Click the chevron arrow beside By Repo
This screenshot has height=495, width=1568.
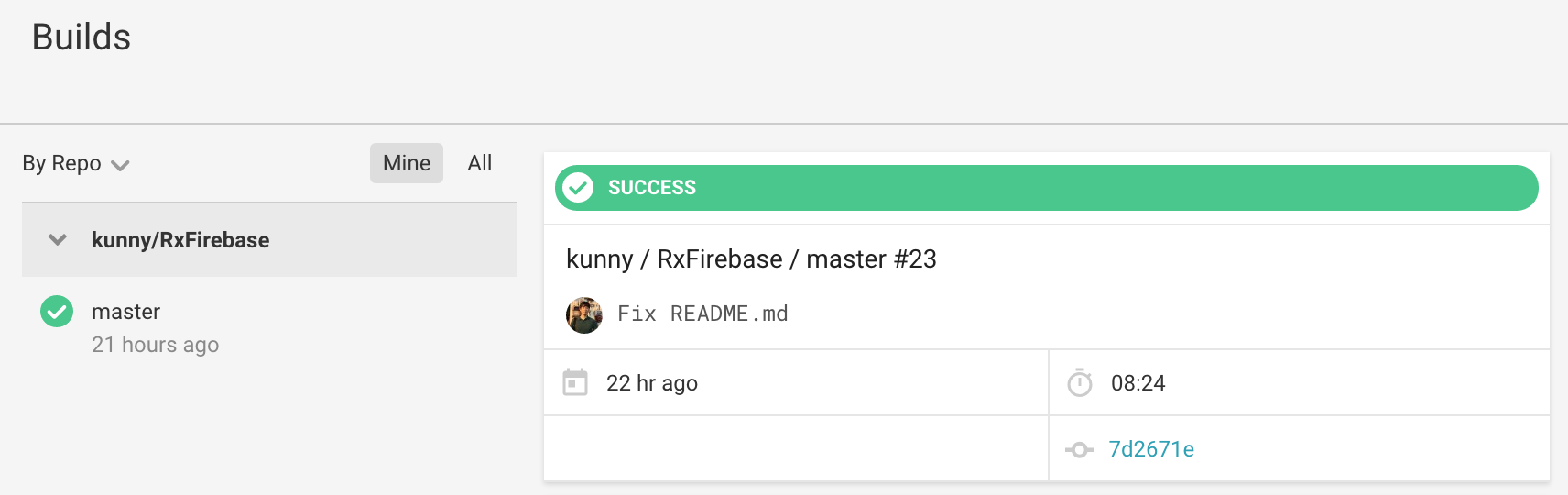click(x=120, y=166)
